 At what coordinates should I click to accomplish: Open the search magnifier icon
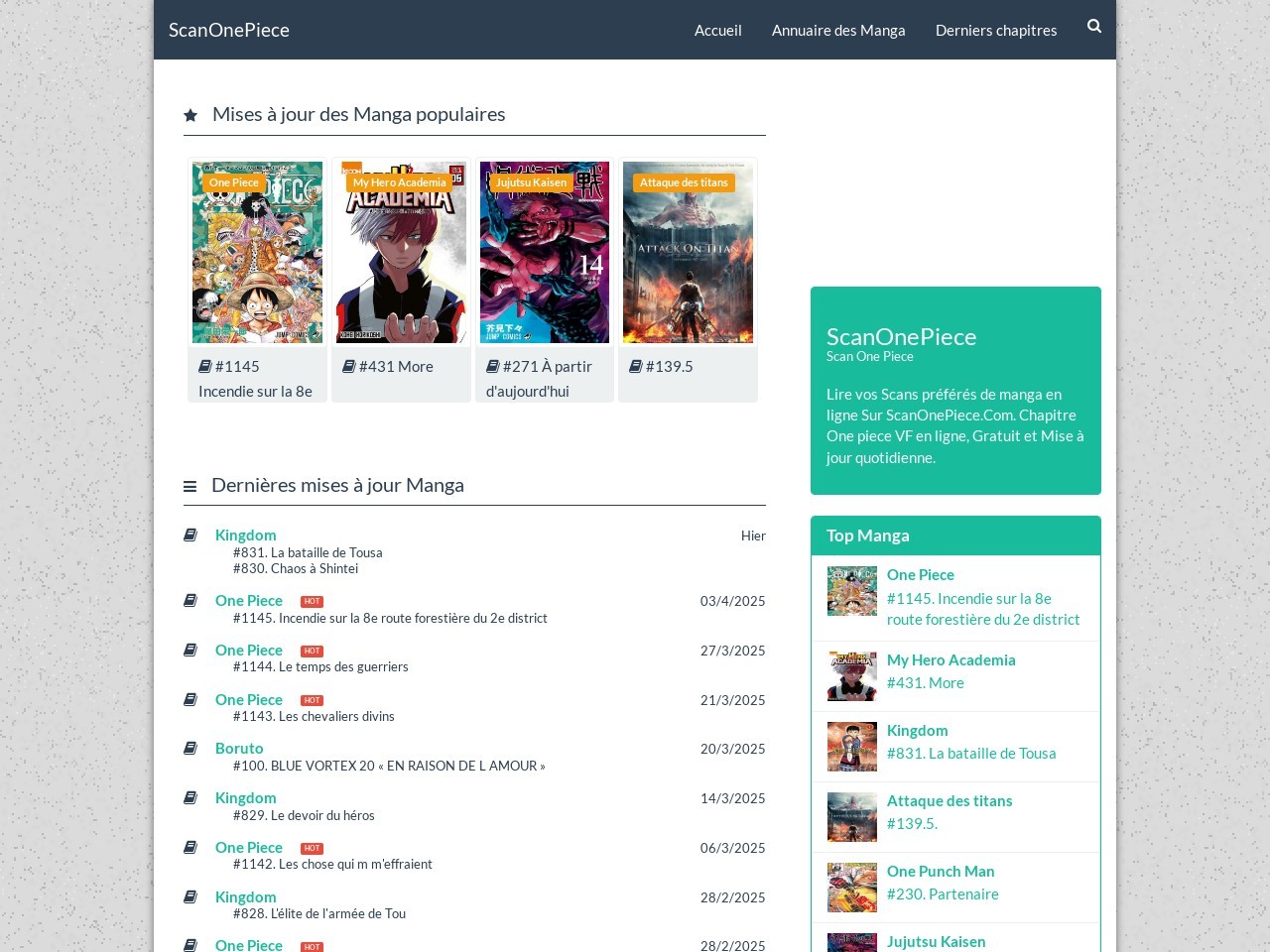point(1094,26)
